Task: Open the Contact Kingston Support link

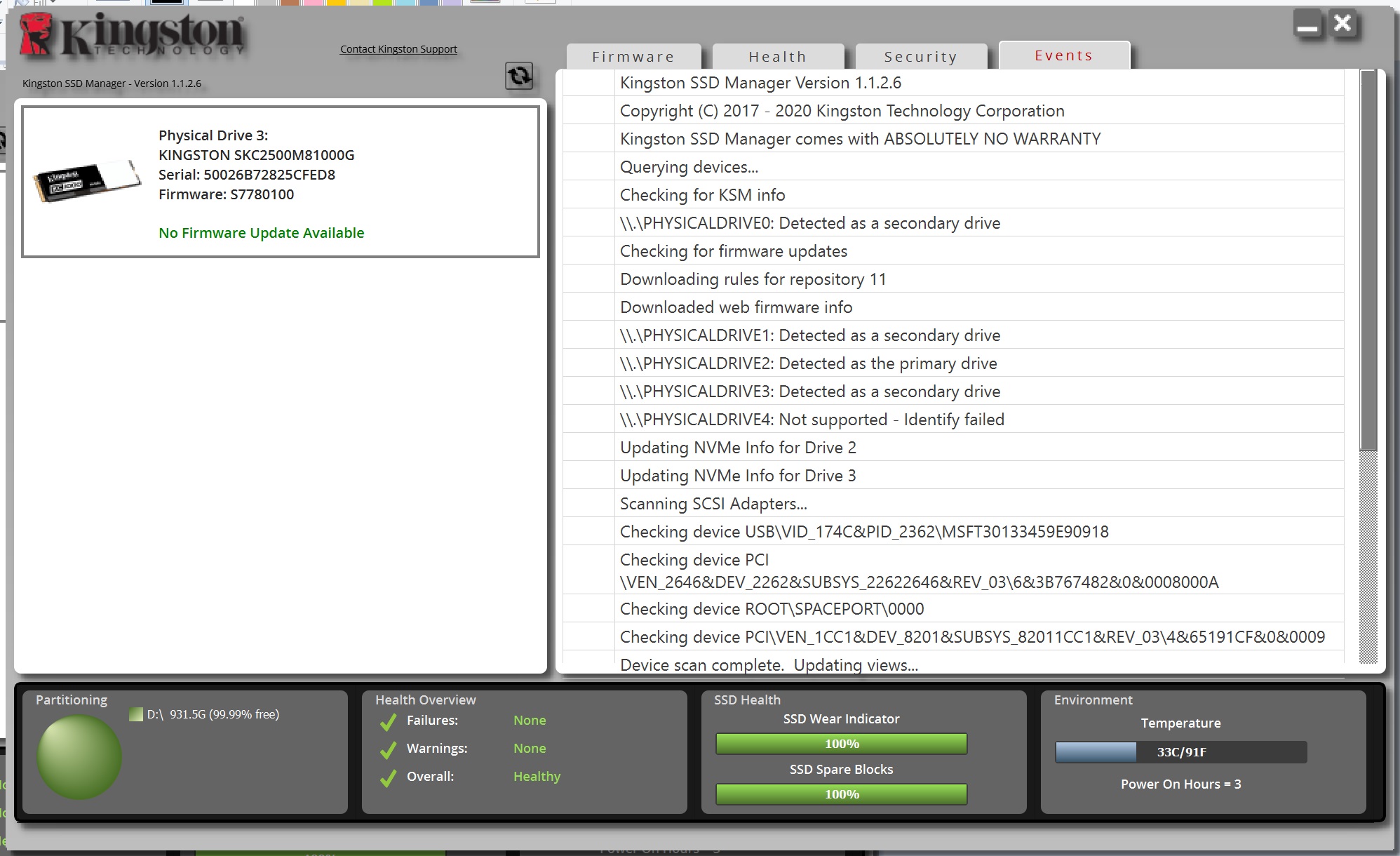Action: pyautogui.click(x=398, y=49)
